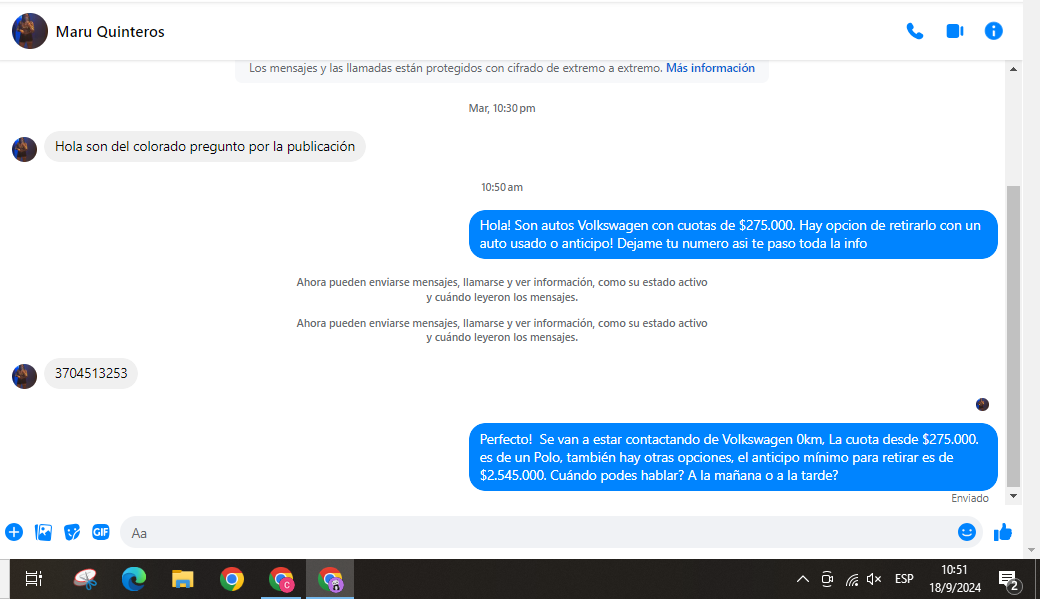The height and width of the screenshot is (599, 1040).
Task: Start a video call from chat header
Action: (x=954, y=31)
